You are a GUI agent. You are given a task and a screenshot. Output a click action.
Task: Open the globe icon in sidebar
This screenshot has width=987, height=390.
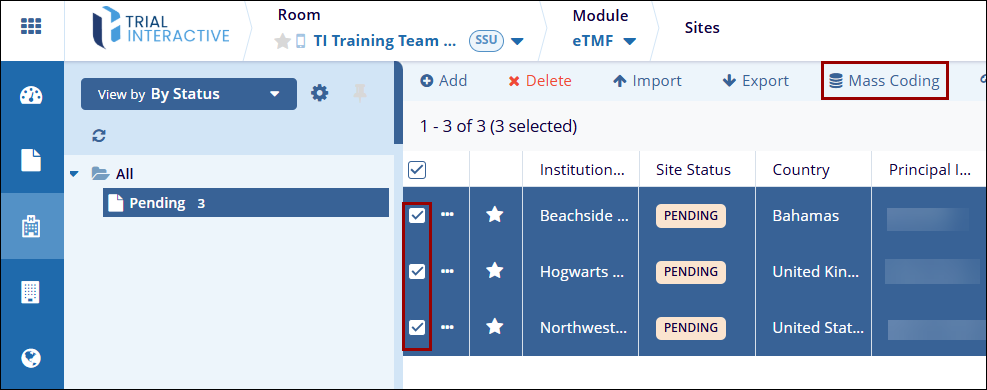pyautogui.click(x=31, y=358)
